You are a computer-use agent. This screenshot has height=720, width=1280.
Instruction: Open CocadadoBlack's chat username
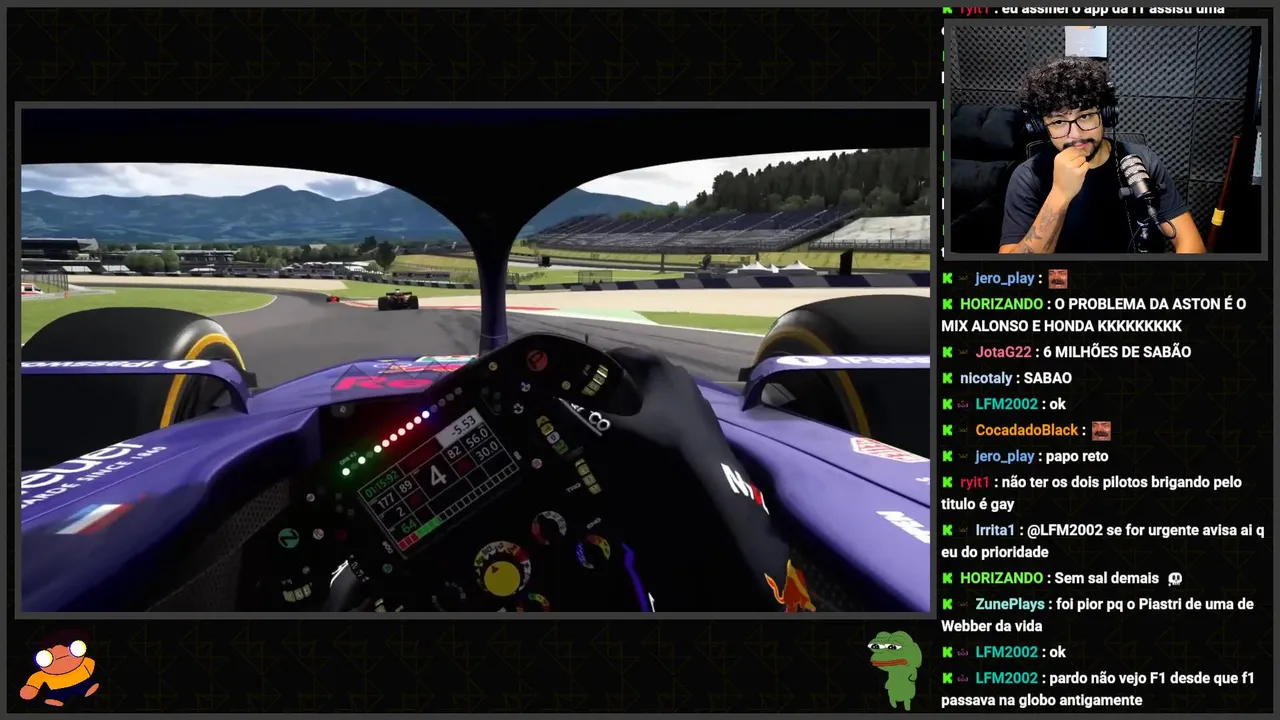click(x=1027, y=430)
